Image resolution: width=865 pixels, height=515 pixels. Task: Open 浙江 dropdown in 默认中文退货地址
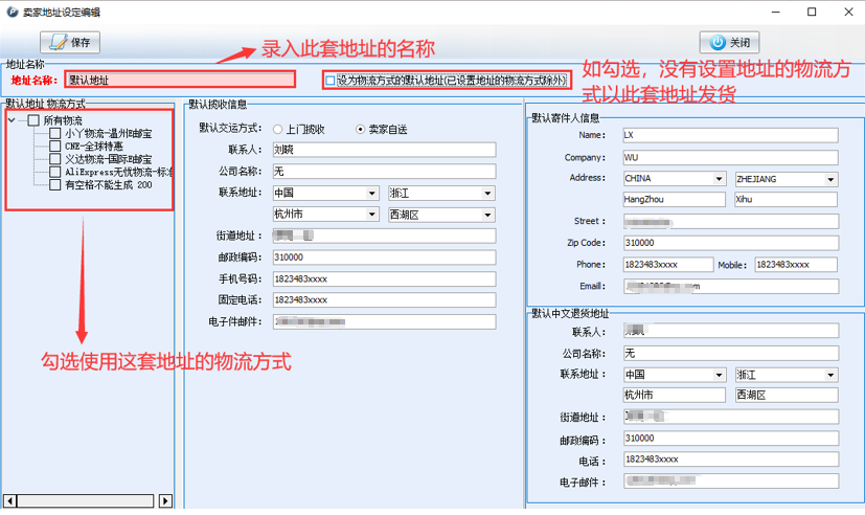pos(830,375)
